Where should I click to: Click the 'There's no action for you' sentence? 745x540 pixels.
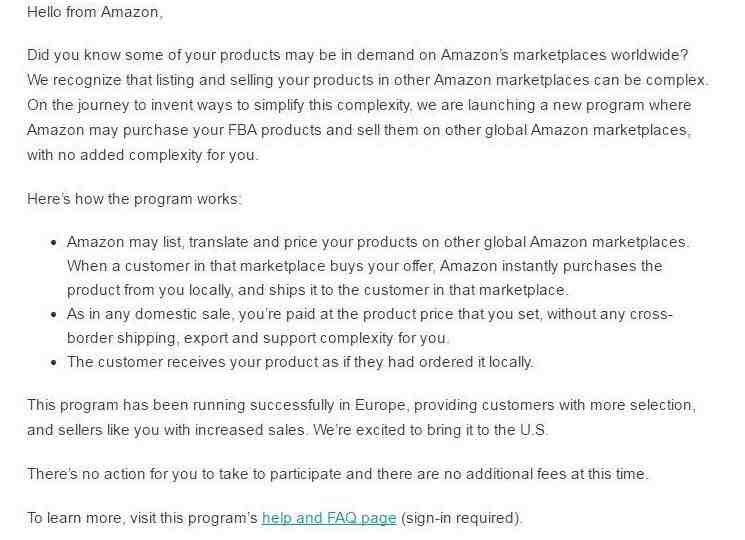[x=337, y=474]
